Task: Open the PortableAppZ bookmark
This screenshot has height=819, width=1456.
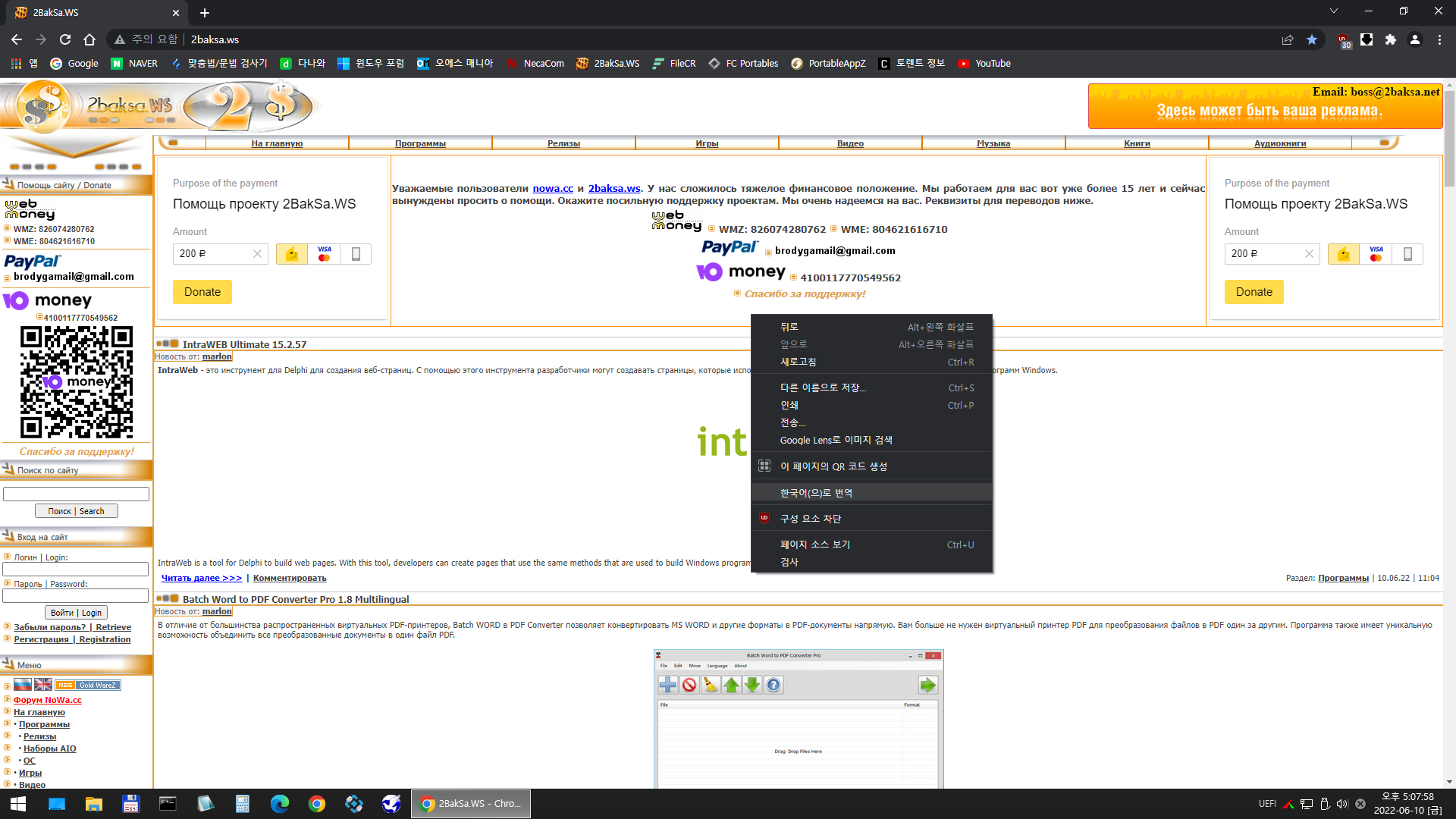Action: point(828,64)
